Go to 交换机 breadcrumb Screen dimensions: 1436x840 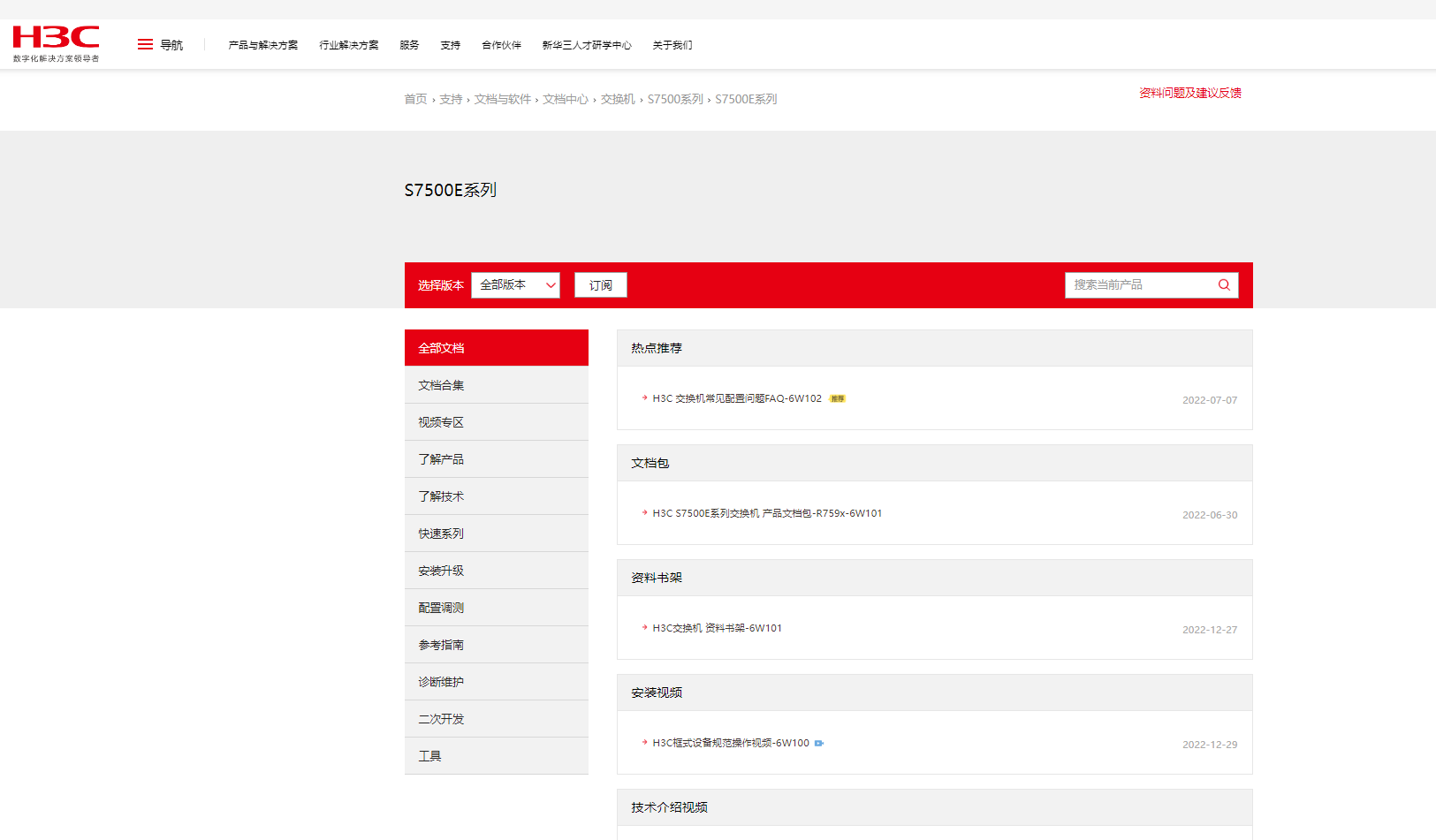(618, 99)
